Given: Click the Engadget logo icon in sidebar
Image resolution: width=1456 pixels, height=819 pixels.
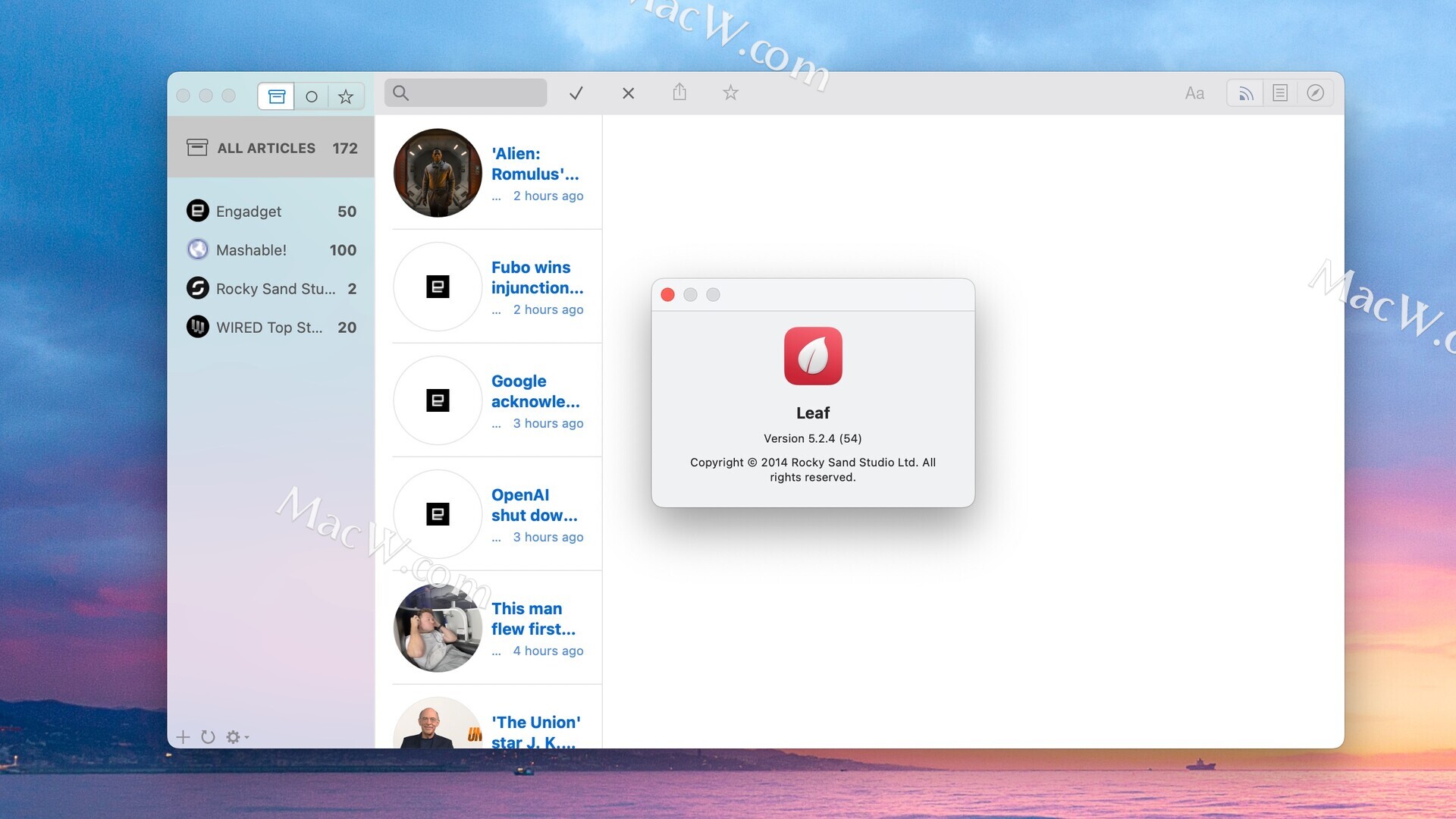Looking at the screenshot, I should pyautogui.click(x=198, y=210).
